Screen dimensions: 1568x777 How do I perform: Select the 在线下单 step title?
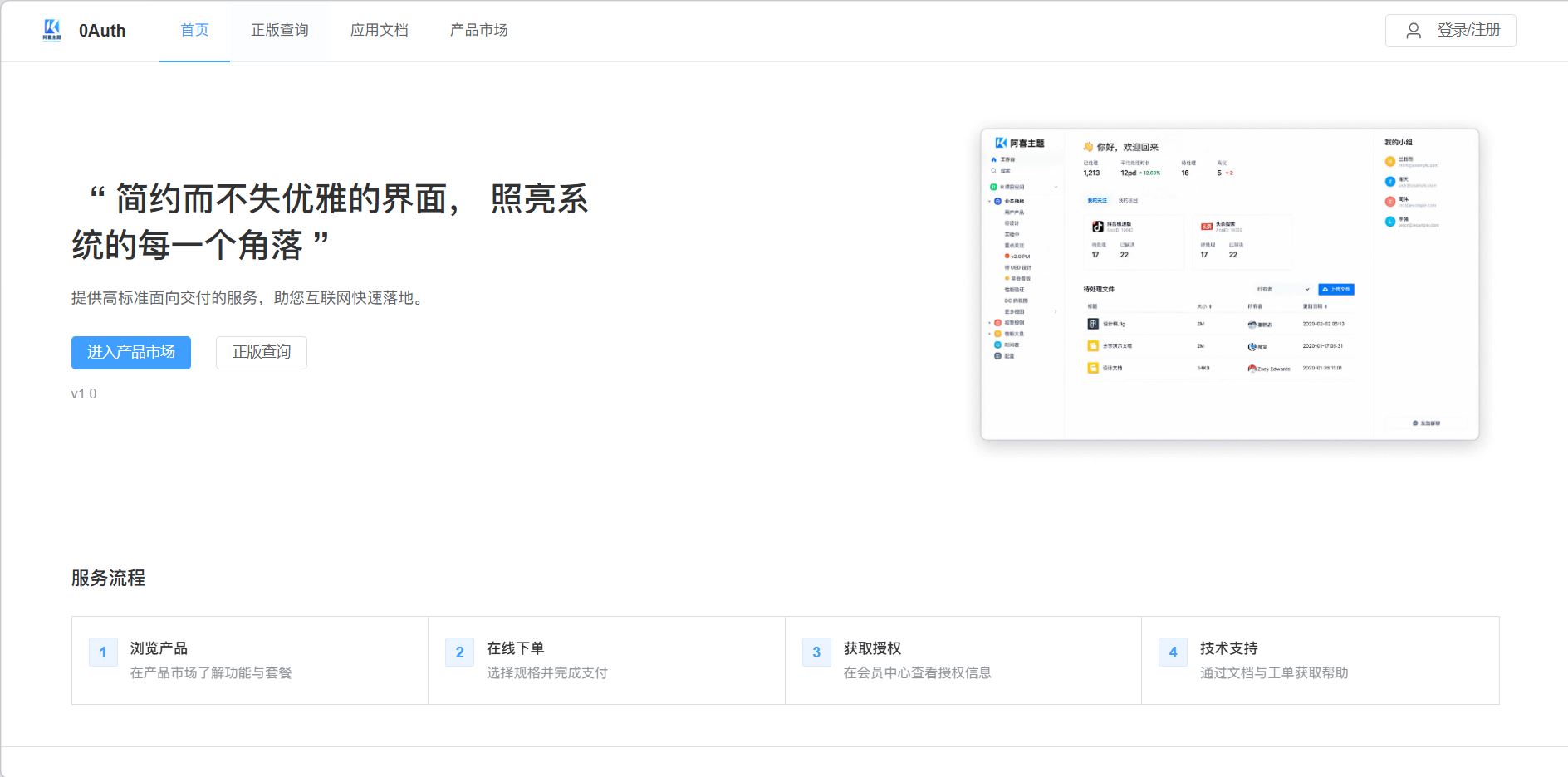point(516,648)
